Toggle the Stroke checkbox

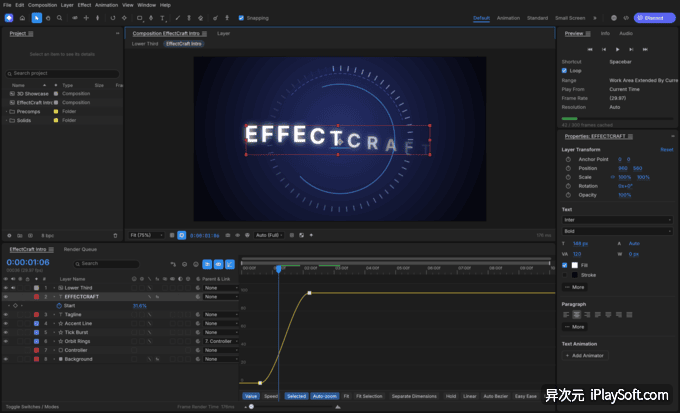564,275
